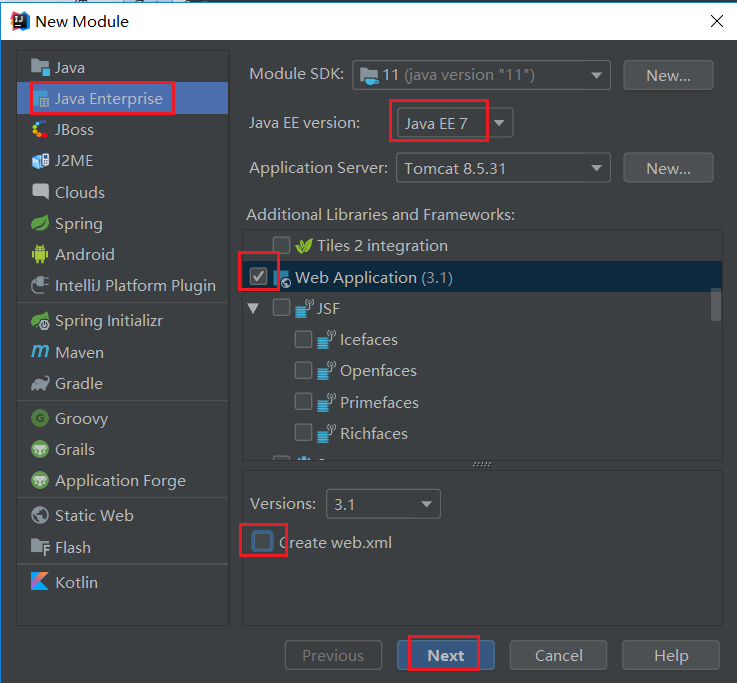The image size is (737, 683).
Task: Click the Clouds speech-bubble icon
Action: click(x=40, y=192)
